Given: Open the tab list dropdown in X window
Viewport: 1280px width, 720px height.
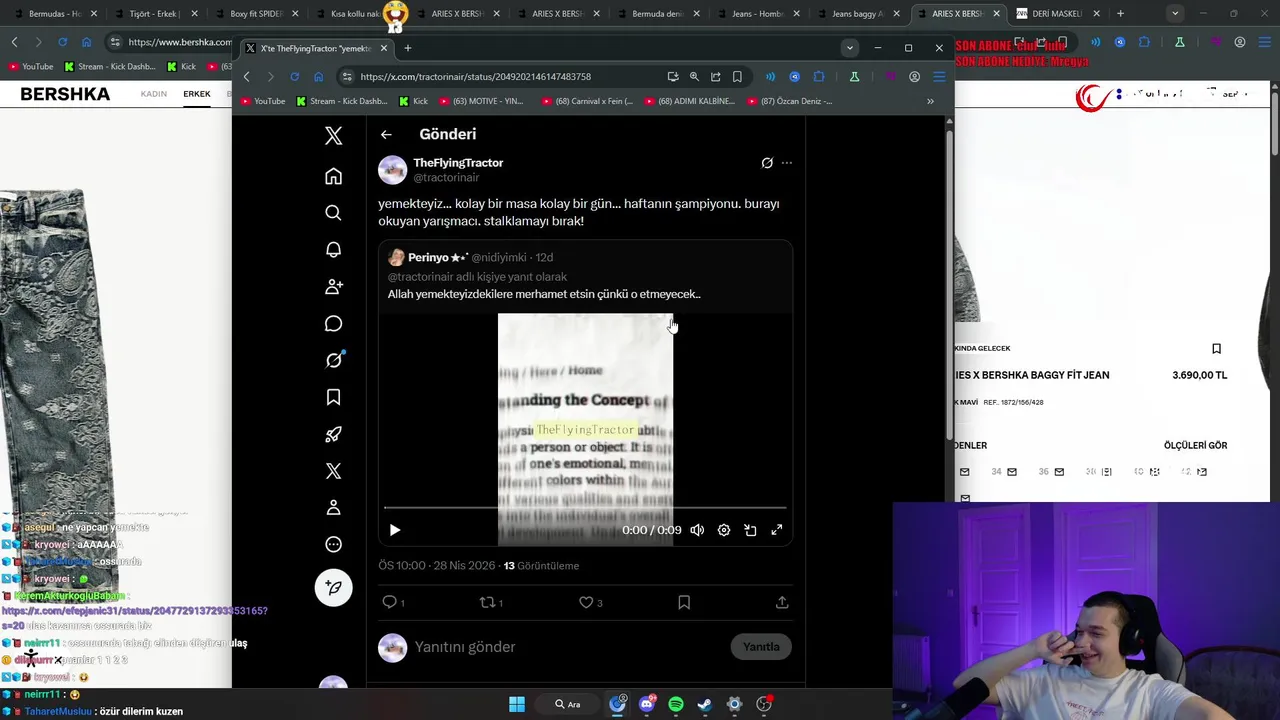Looking at the screenshot, I should click(849, 48).
